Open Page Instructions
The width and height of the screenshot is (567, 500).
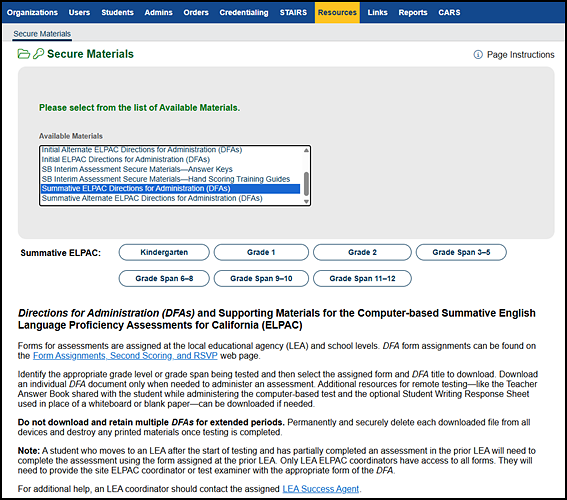[520, 55]
